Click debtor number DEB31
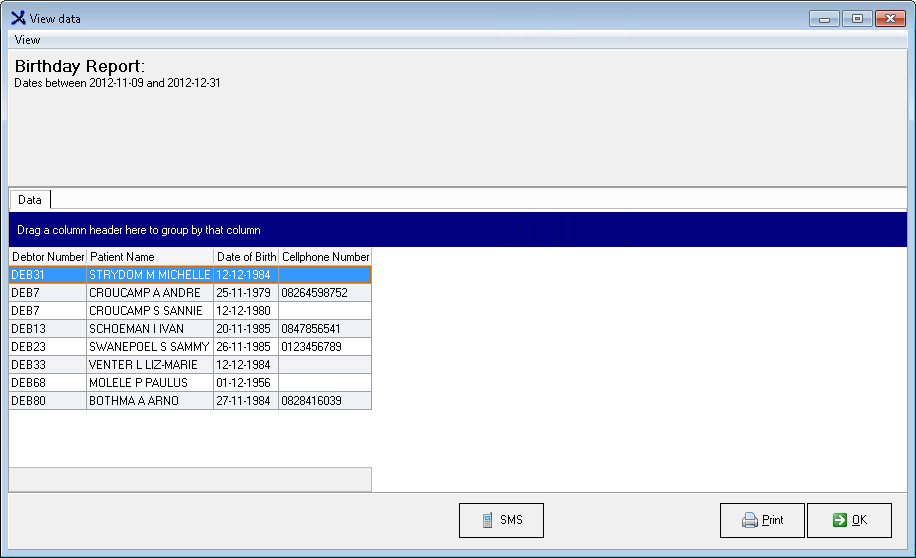916x558 pixels. click(x=47, y=275)
